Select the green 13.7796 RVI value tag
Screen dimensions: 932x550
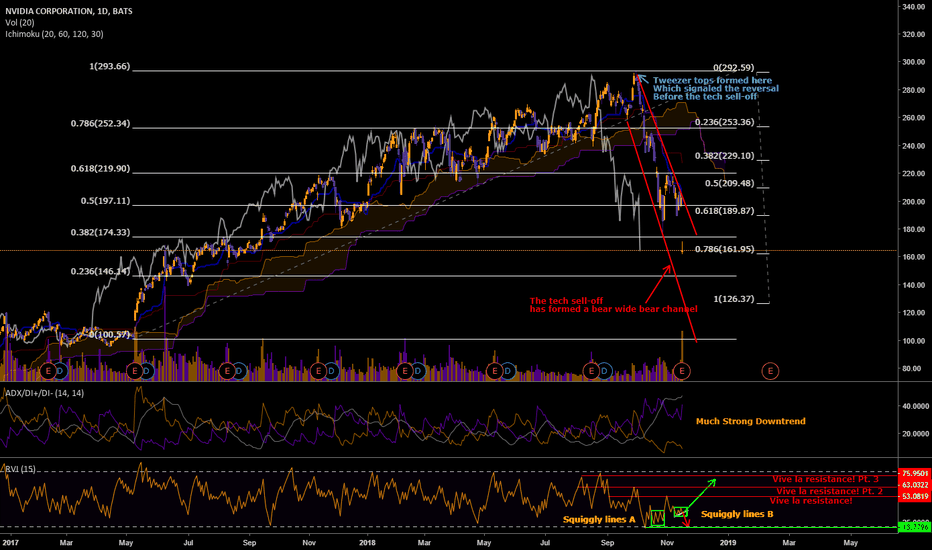(x=915, y=527)
